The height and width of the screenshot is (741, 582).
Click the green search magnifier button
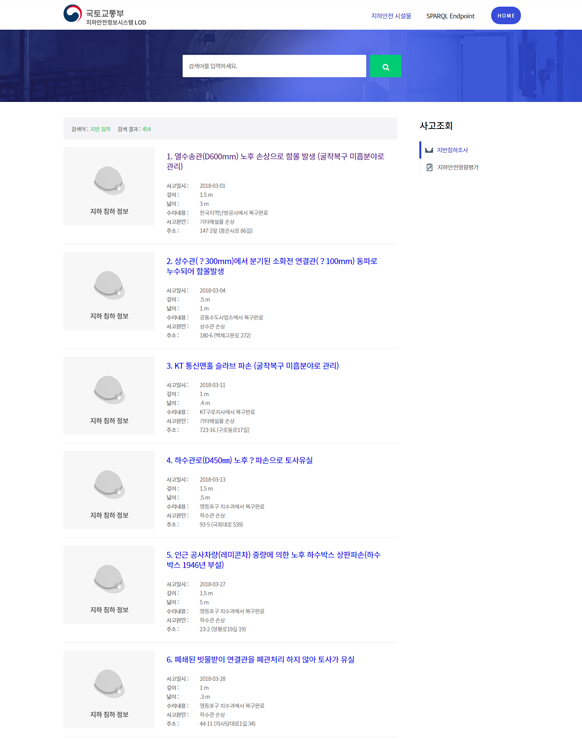point(385,66)
